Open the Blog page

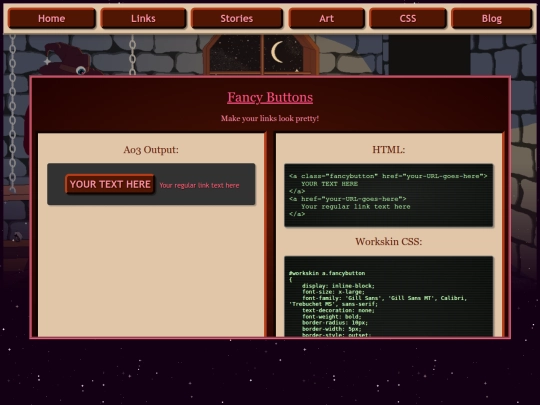point(491,18)
